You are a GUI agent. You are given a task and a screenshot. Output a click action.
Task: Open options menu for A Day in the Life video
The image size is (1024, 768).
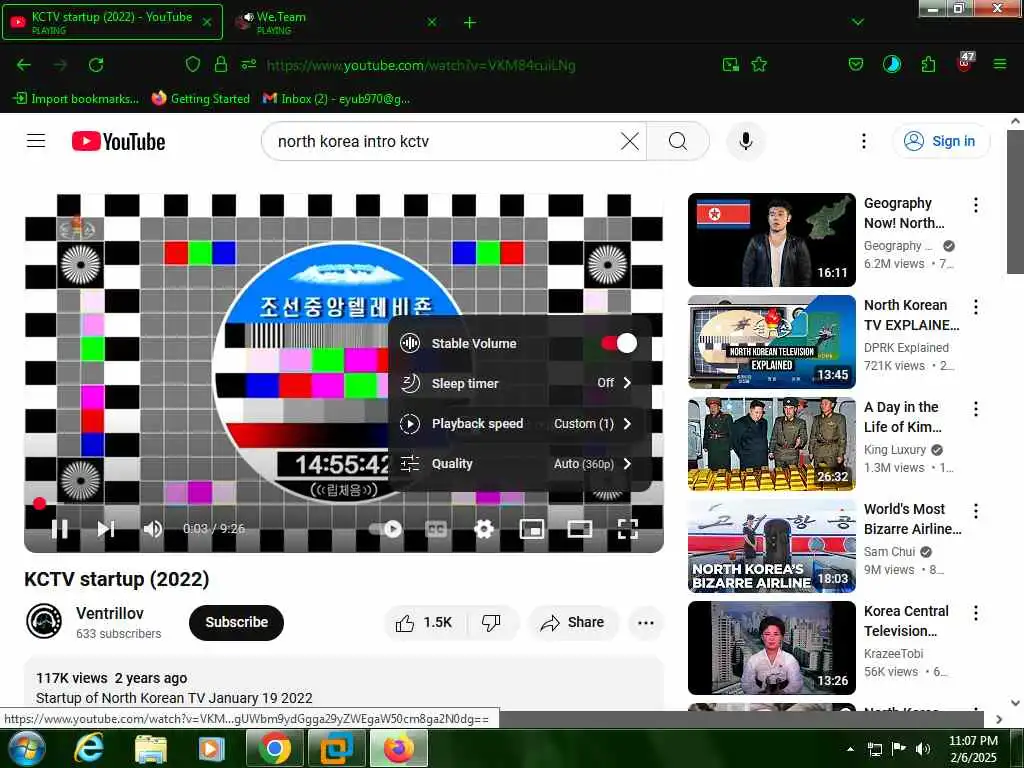point(976,409)
